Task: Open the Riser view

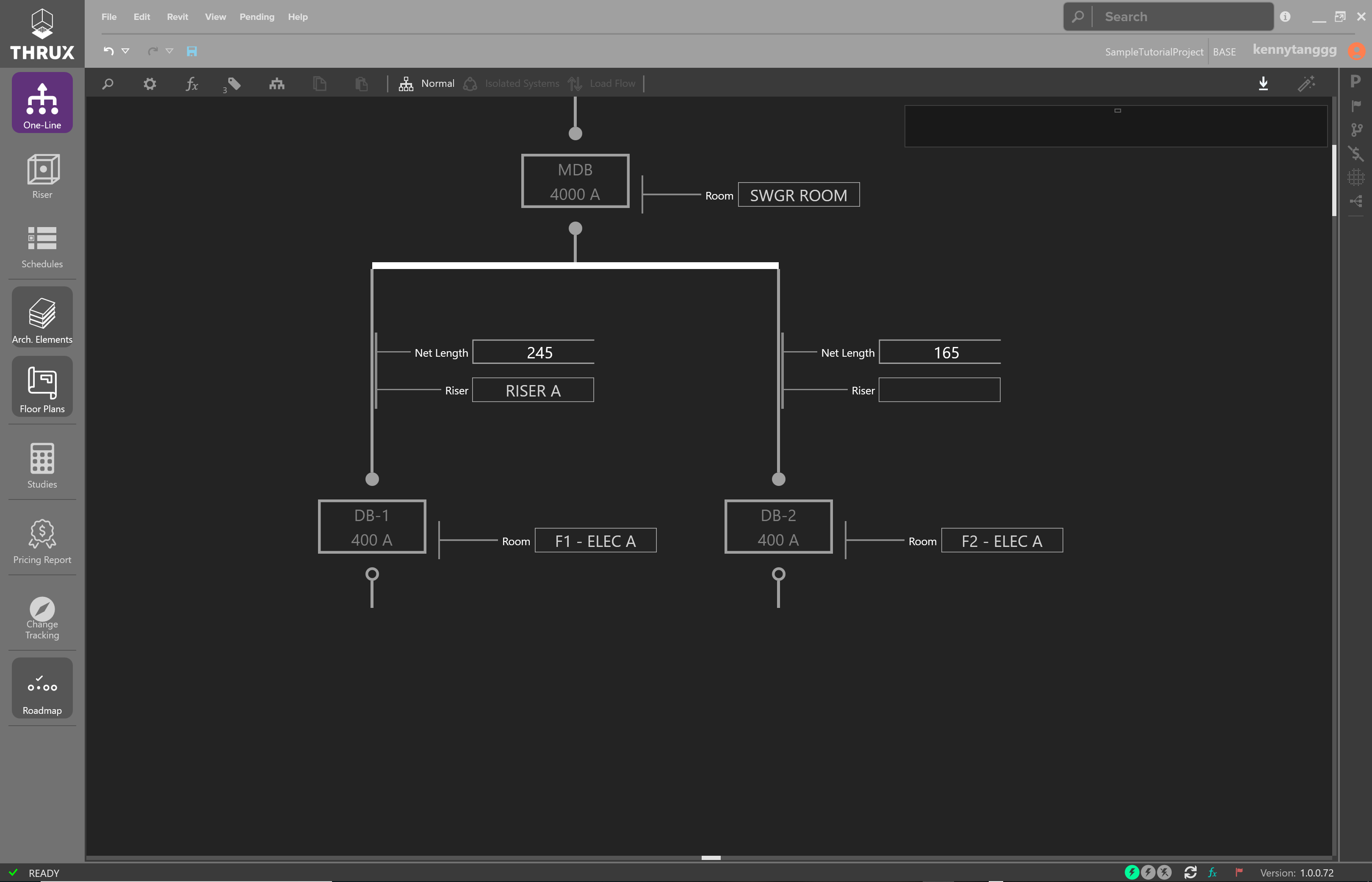Action: point(42,176)
